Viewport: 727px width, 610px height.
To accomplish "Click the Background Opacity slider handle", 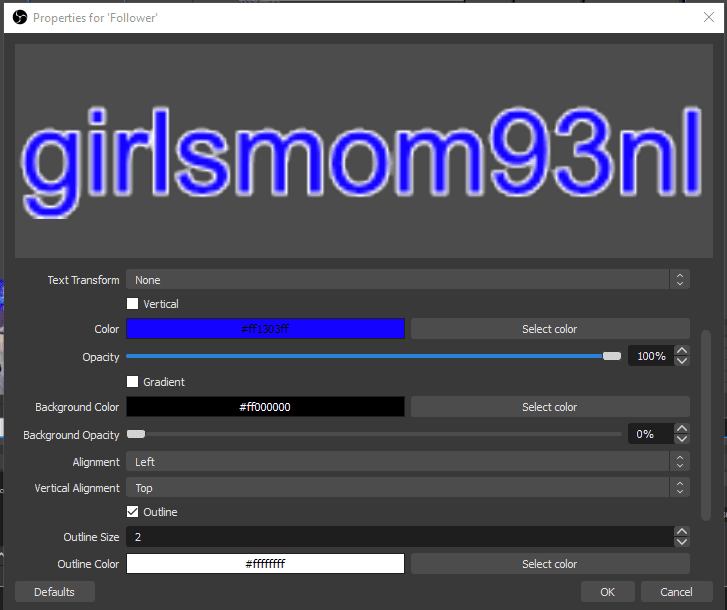I will pos(136,434).
